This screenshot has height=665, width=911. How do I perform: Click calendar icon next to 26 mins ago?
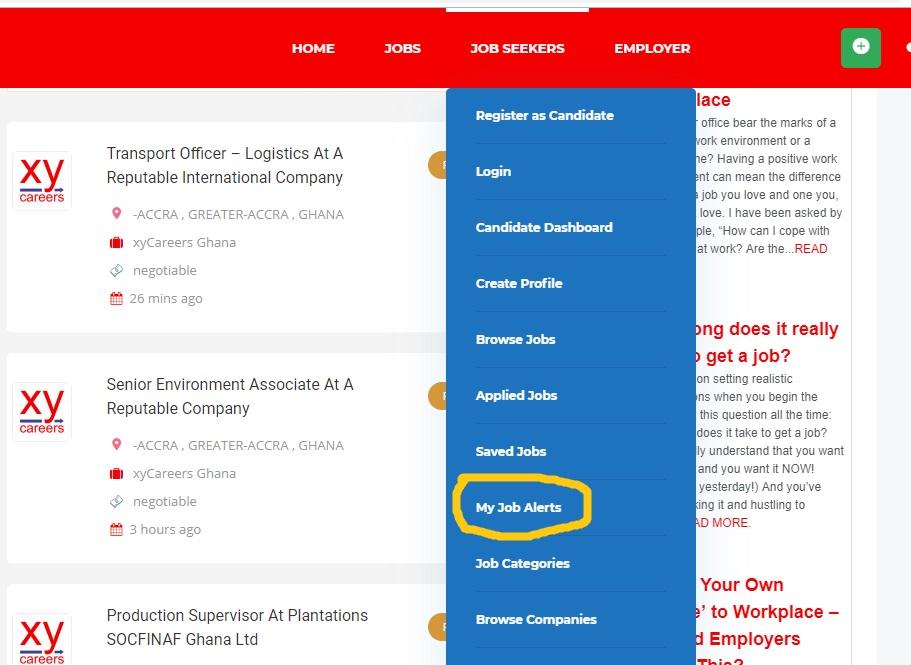(116, 299)
